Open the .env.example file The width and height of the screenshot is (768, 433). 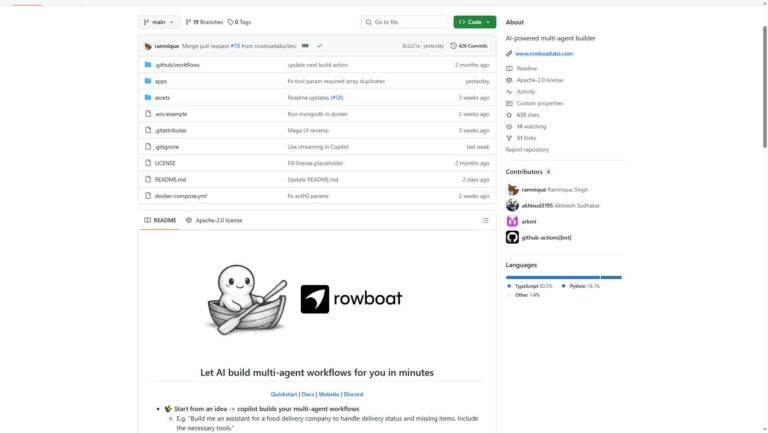tap(171, 114)
